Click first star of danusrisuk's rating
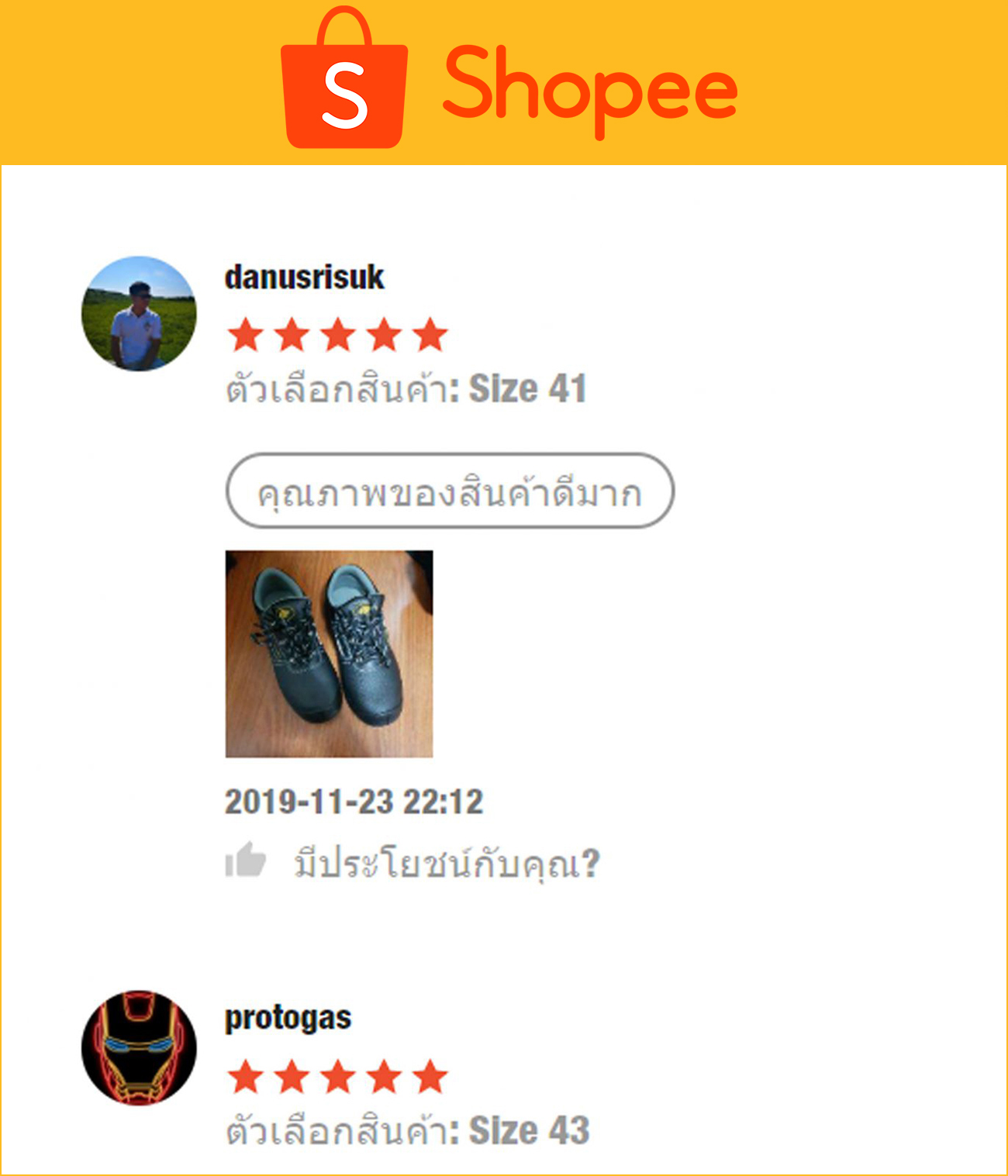The image size is (1008, 1176). pos(246,335)
